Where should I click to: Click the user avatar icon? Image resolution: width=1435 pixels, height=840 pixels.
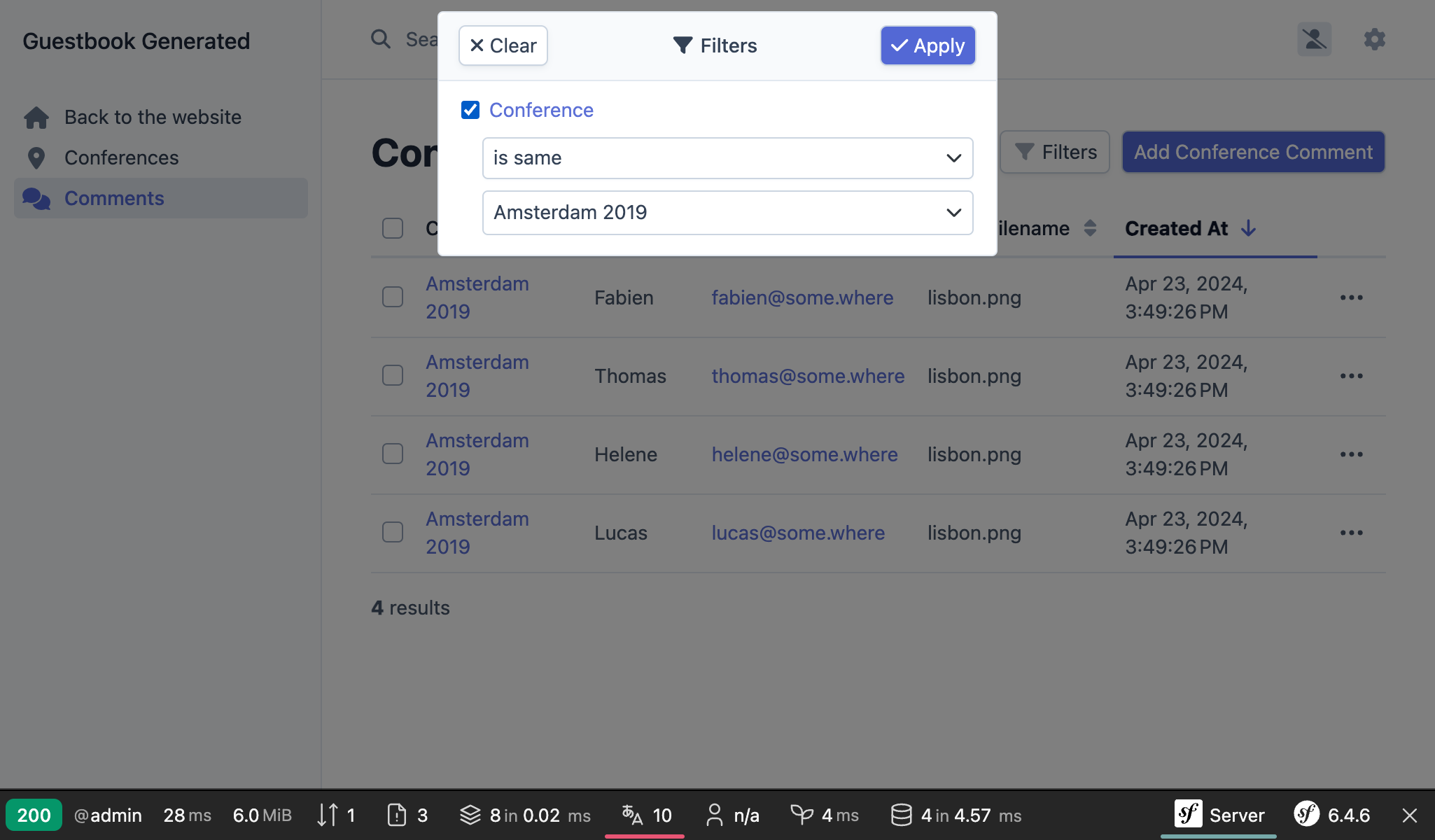pos(1314,40)
